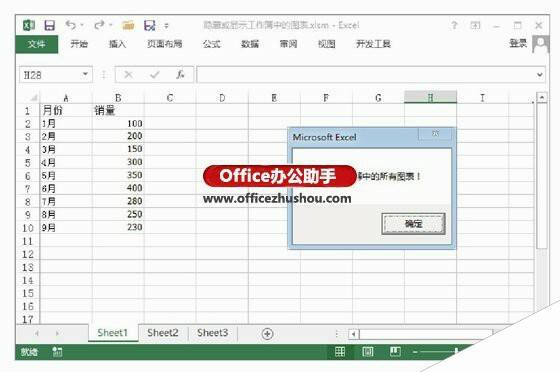Viewport: 560px width, 372px height.
Task: Click 确定 button in Microsoft Excel dialog
Action: (413, 224)
